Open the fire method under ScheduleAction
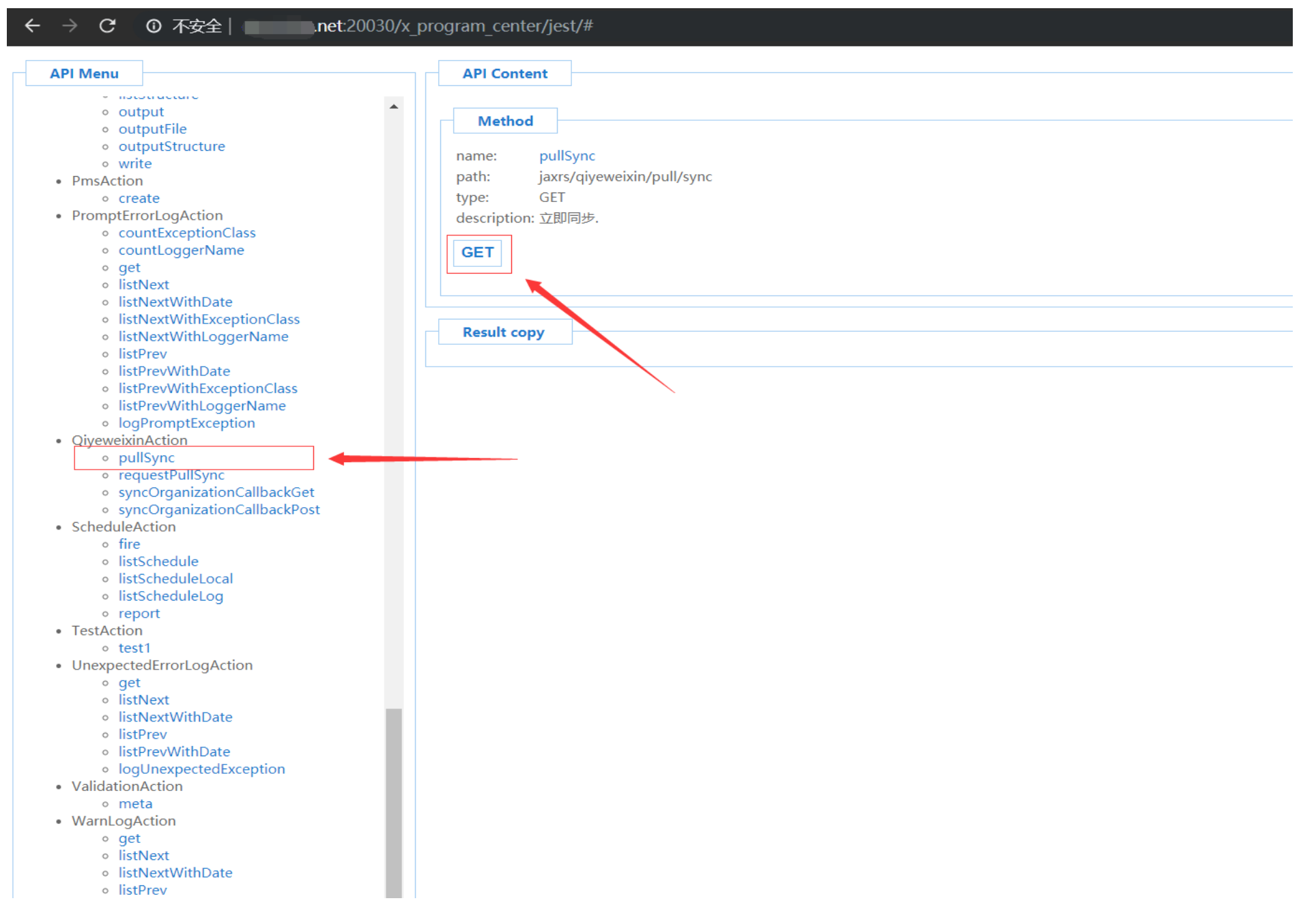 [129, 544]
